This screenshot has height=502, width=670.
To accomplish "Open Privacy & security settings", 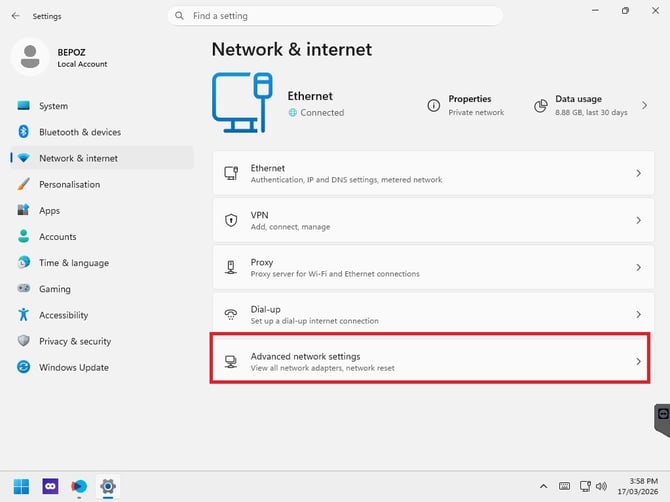I will point(102,341).
